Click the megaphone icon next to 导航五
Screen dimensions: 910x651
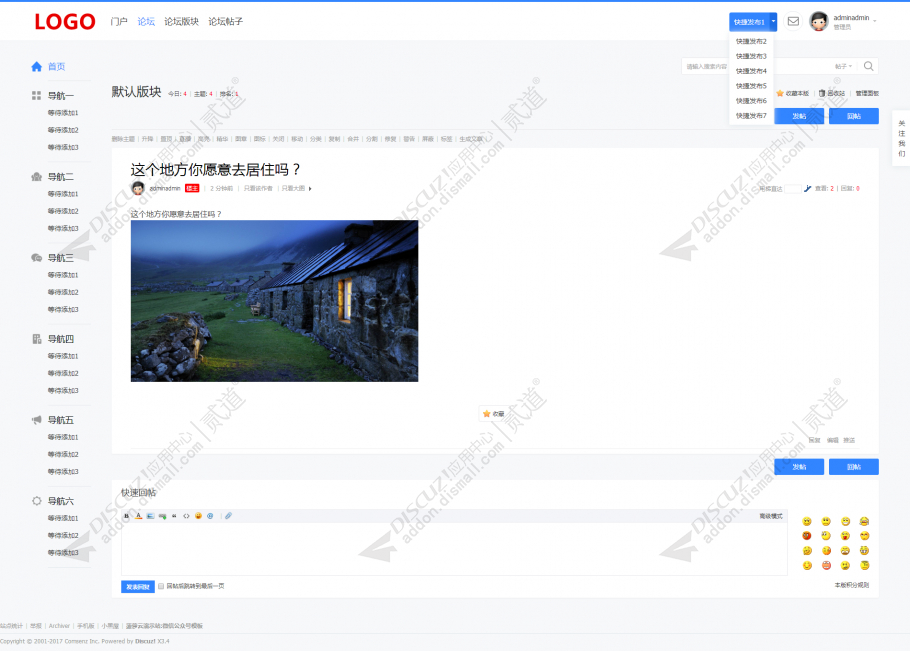tap(37, 419)
